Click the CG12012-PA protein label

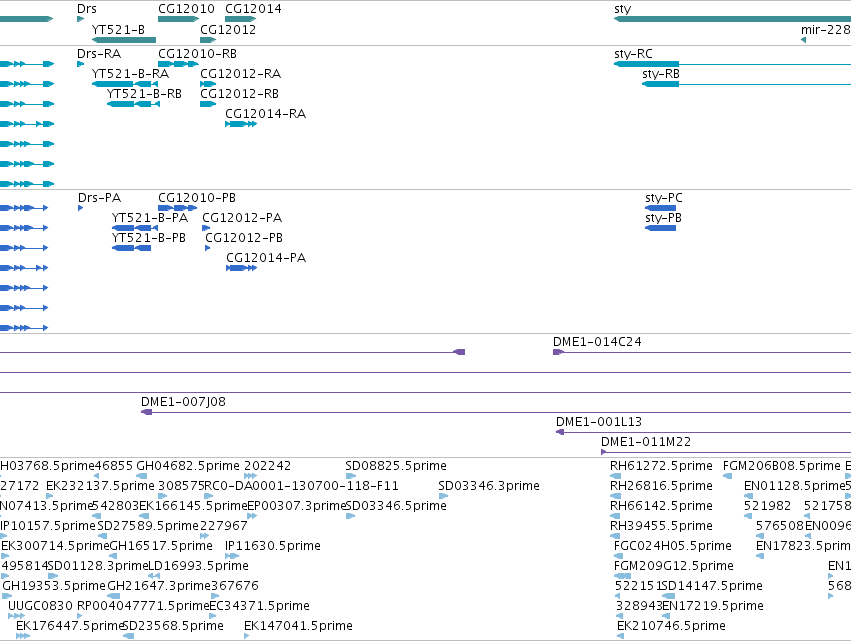coord(242,218)
